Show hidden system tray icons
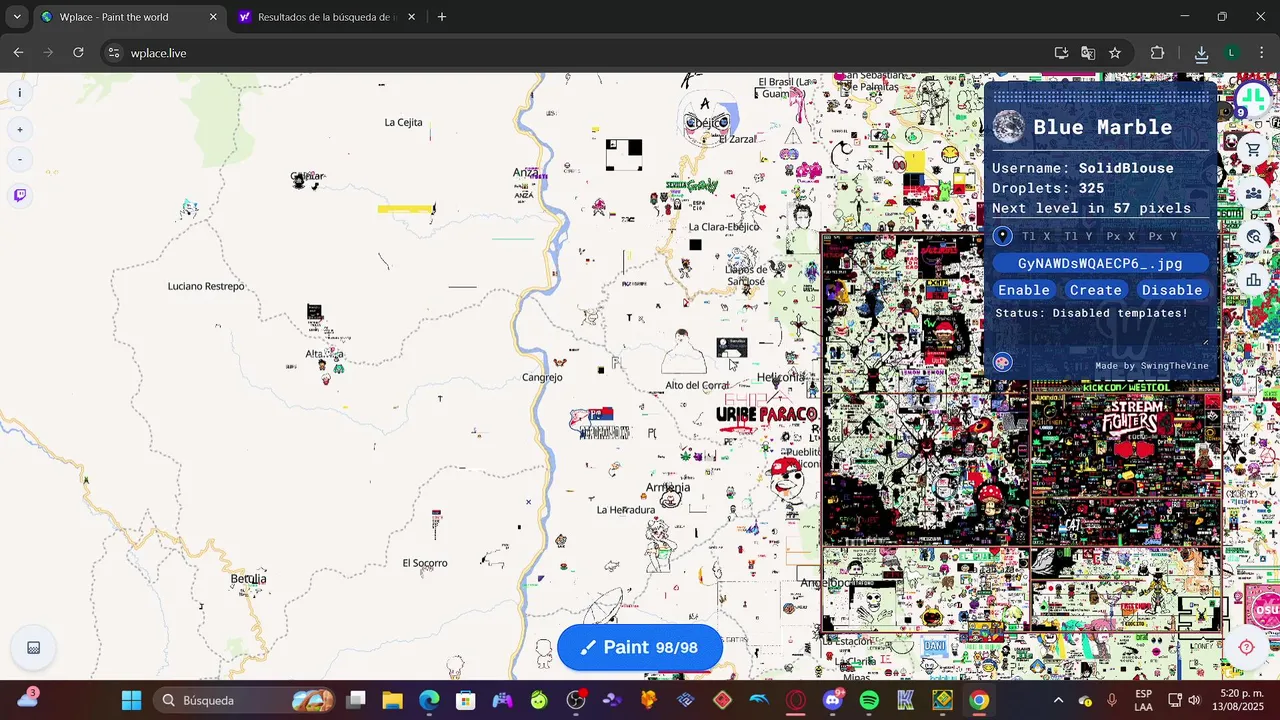Viewport: 1280px width, 720px height. pos(1058,700)
